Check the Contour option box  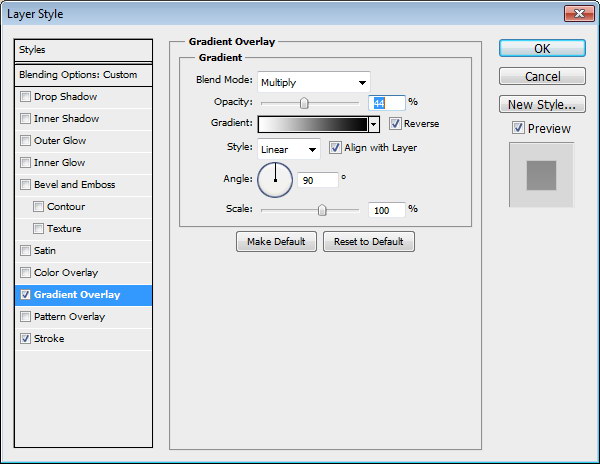[38, 207]
